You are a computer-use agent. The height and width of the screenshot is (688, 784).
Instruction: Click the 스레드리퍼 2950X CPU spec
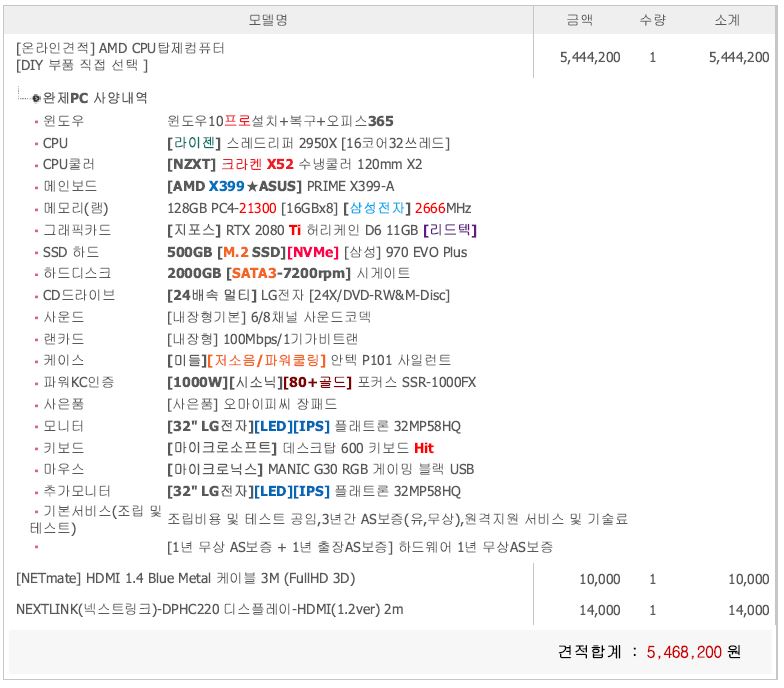pos(308,143)
